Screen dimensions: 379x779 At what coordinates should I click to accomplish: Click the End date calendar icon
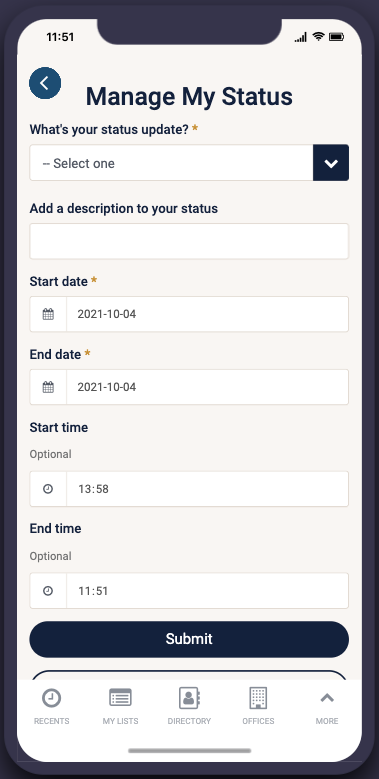48,387
